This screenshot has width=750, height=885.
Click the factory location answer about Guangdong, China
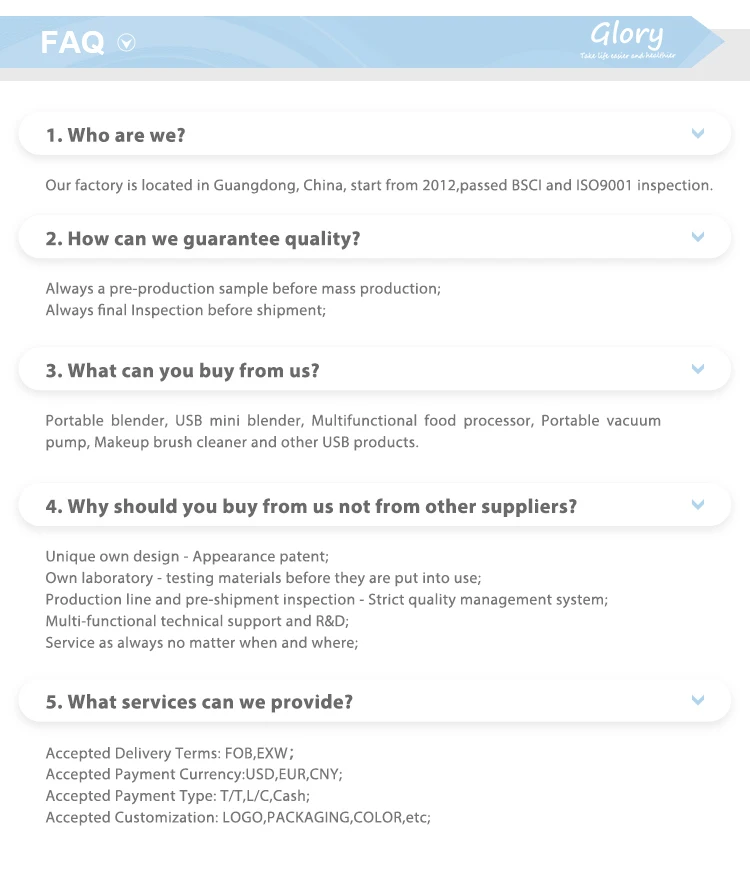click(379, 186)
